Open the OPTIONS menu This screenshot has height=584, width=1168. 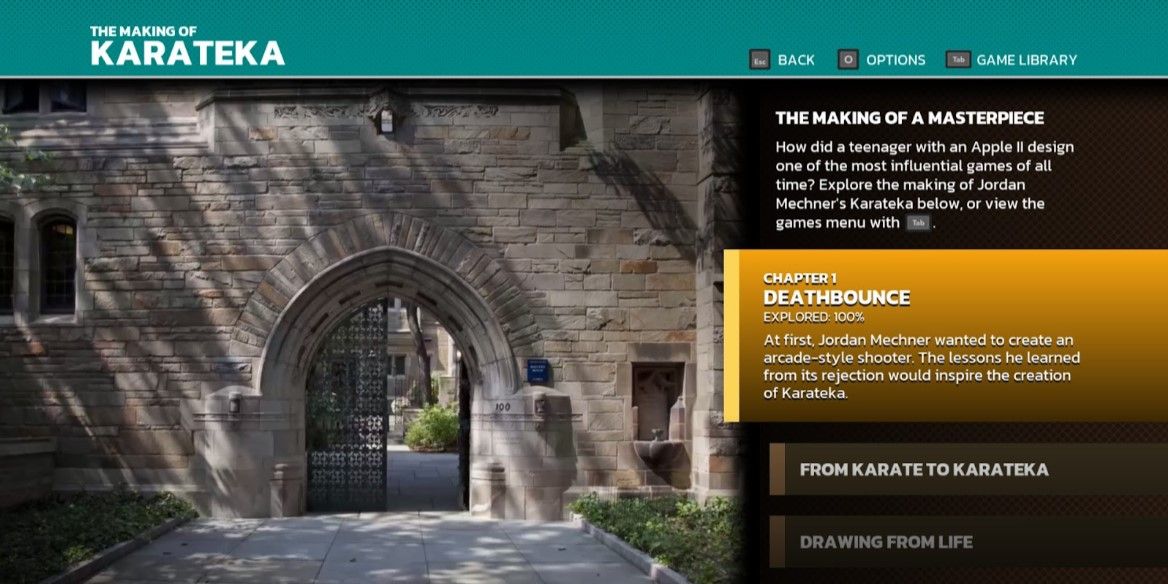pos(895,60)
